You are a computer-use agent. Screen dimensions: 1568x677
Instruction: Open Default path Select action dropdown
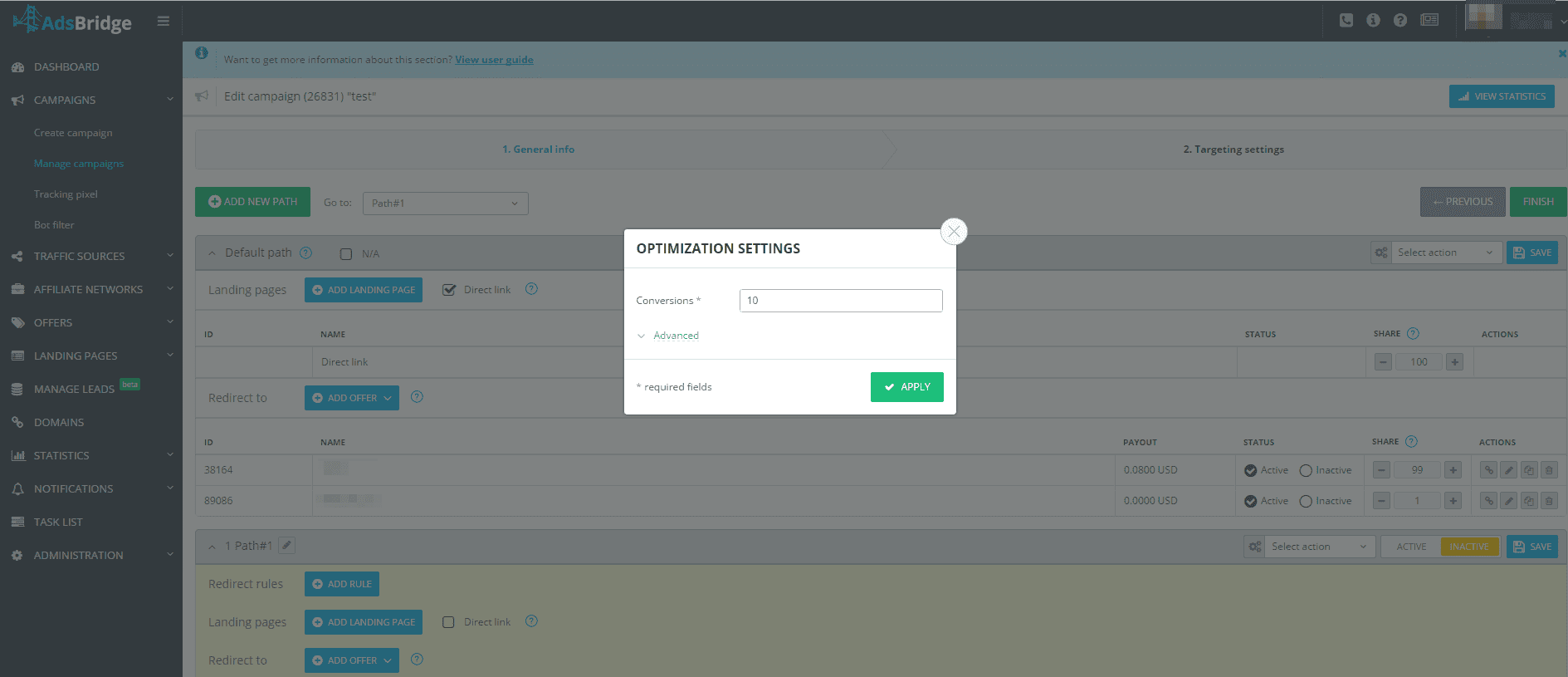(1445, 253)
